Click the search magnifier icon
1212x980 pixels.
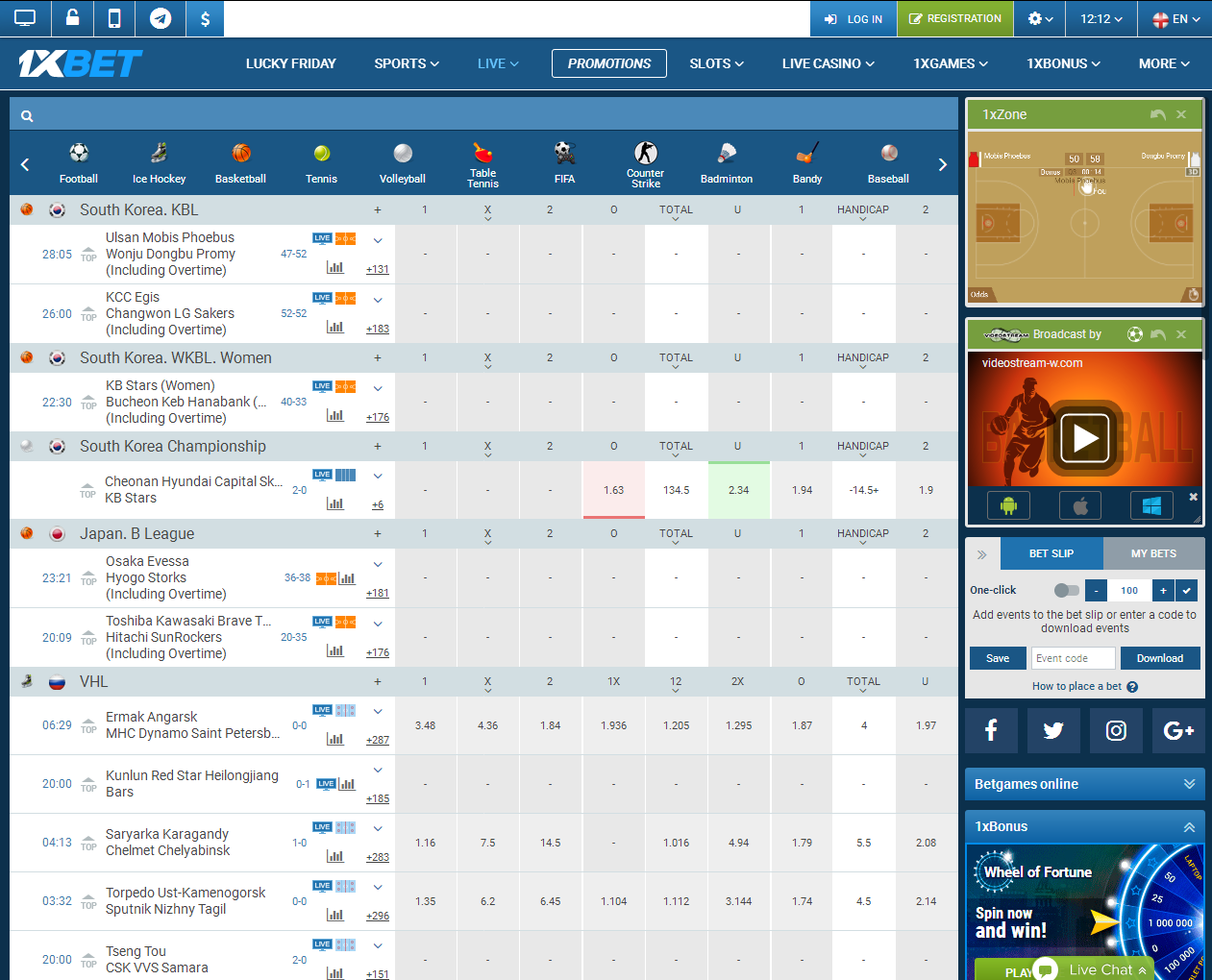(27, 116)
